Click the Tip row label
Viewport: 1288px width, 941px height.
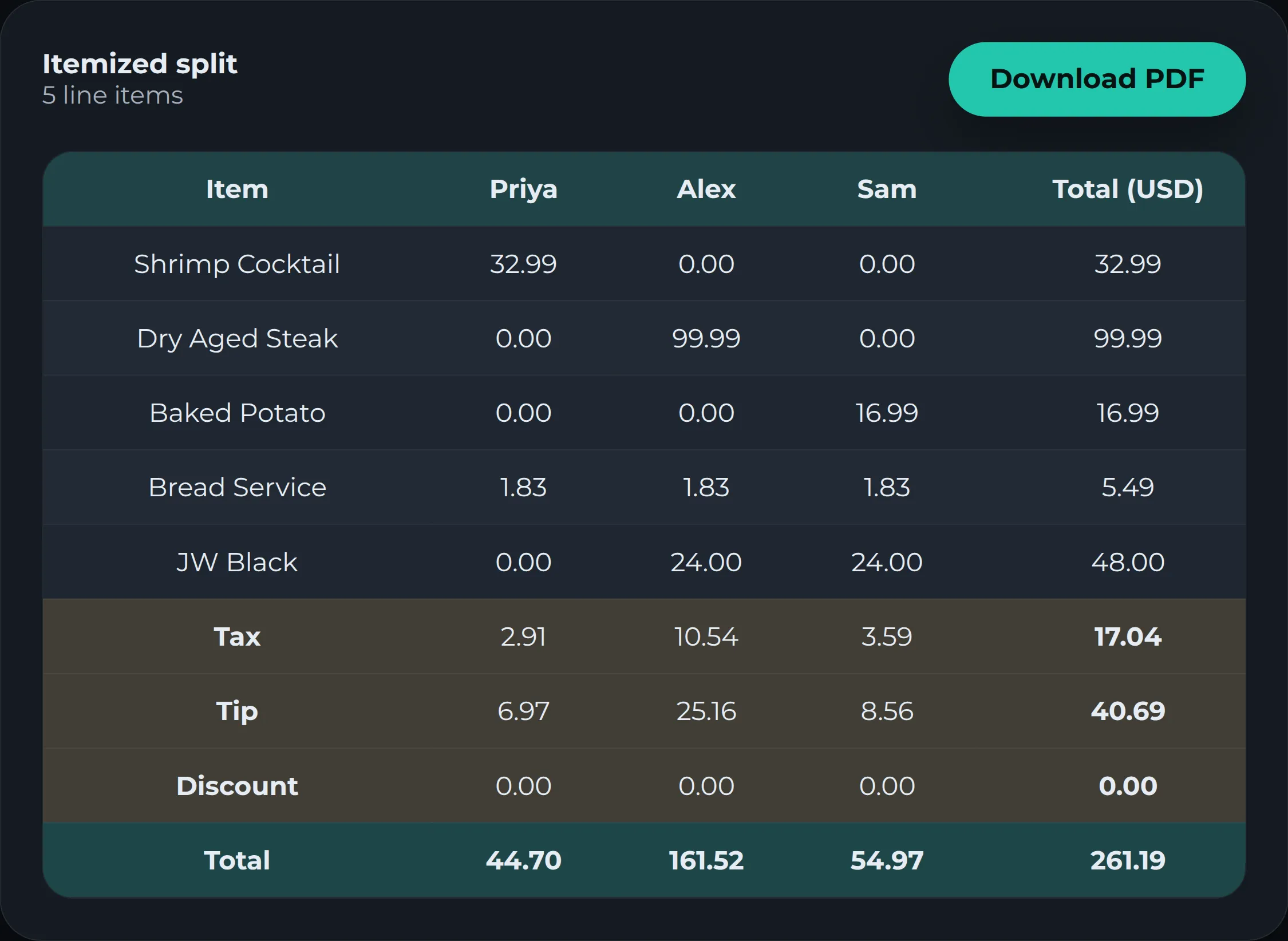(x=237, y=711)
